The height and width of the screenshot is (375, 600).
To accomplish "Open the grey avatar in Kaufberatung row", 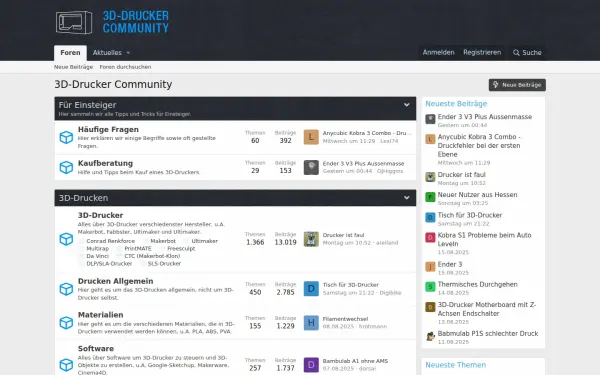I will (311, 167).
